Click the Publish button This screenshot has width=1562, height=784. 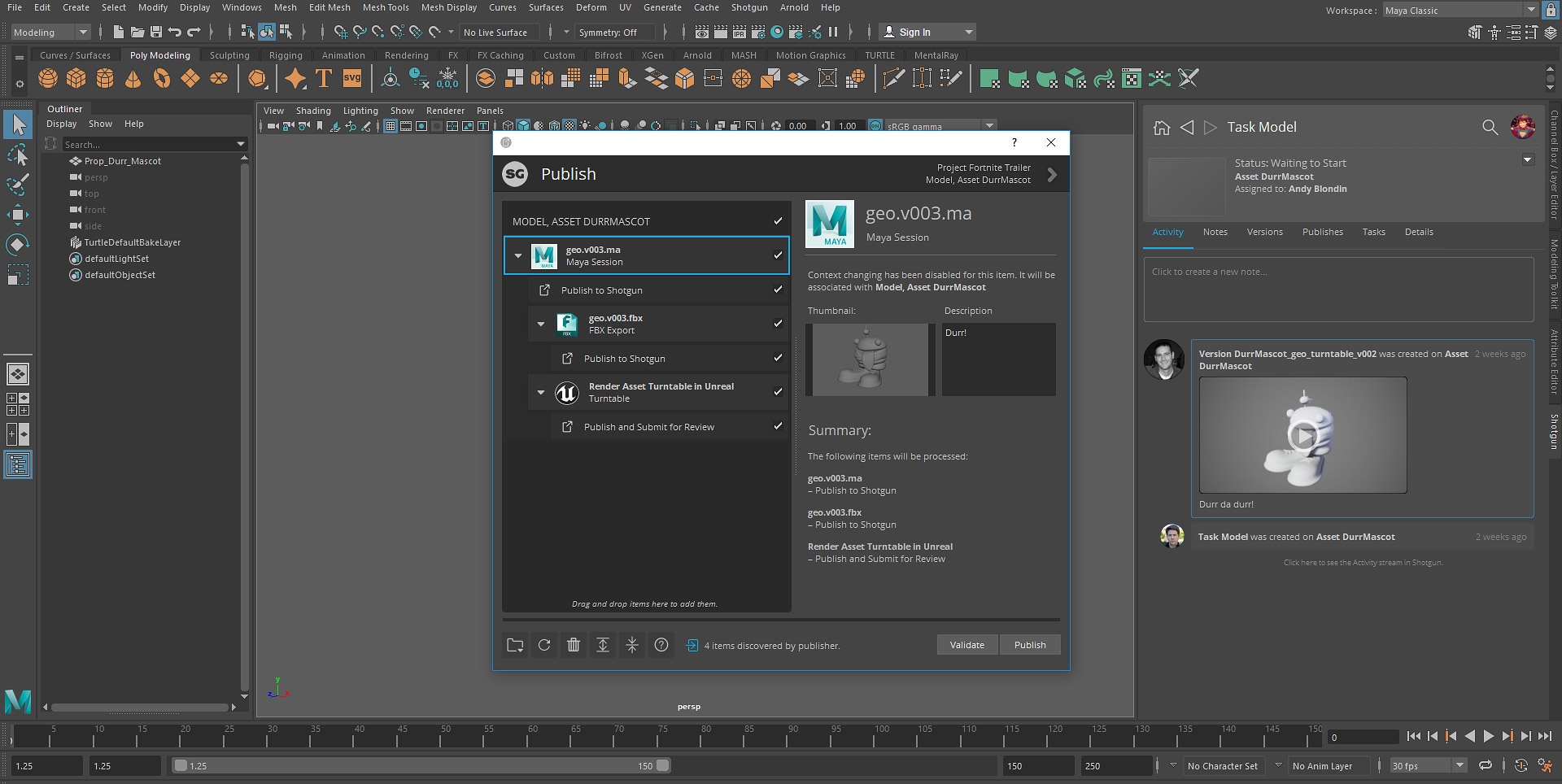click(1030, 645)
